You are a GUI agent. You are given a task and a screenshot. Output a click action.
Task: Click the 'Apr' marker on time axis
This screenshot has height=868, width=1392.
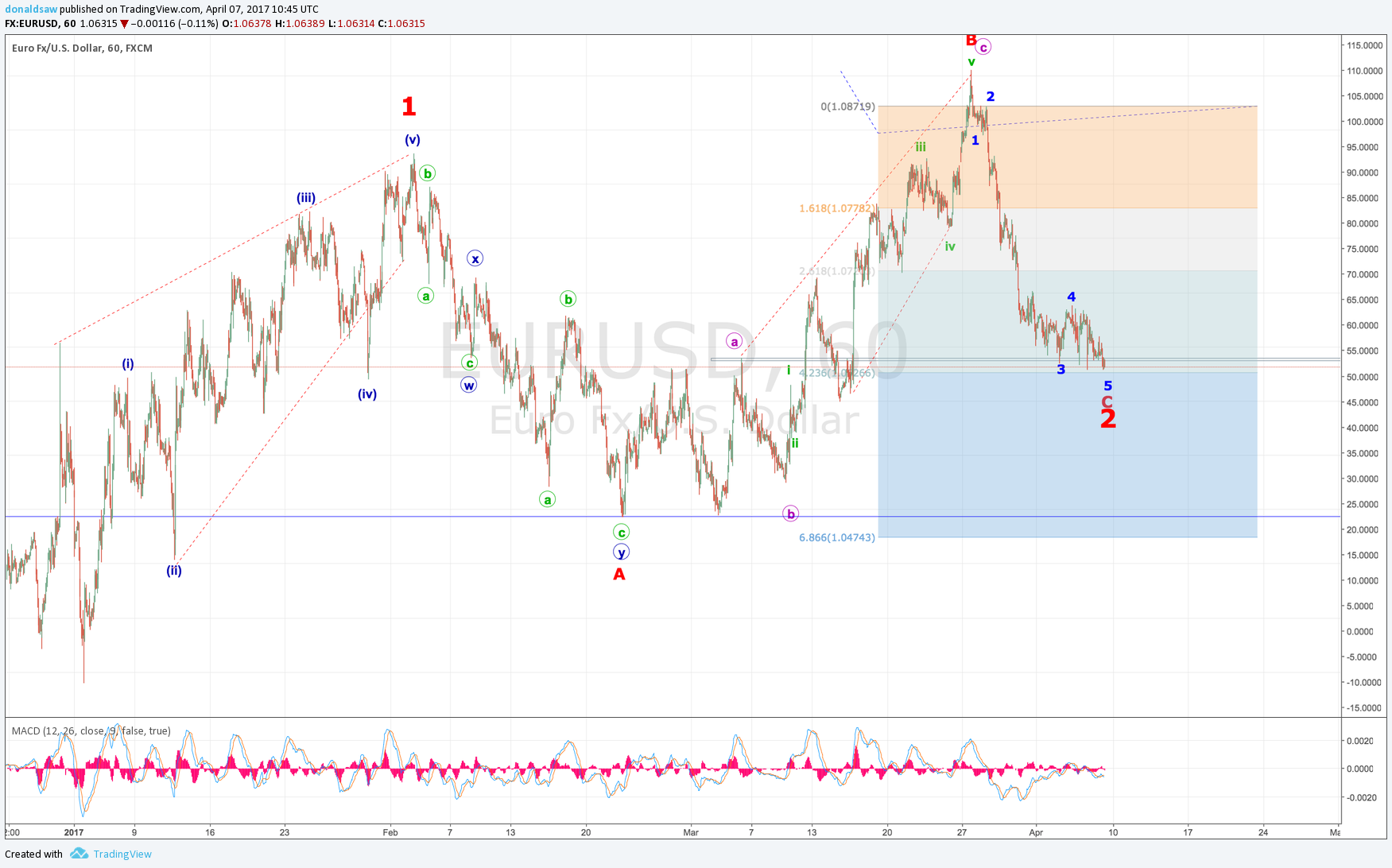coord(1036,832)
